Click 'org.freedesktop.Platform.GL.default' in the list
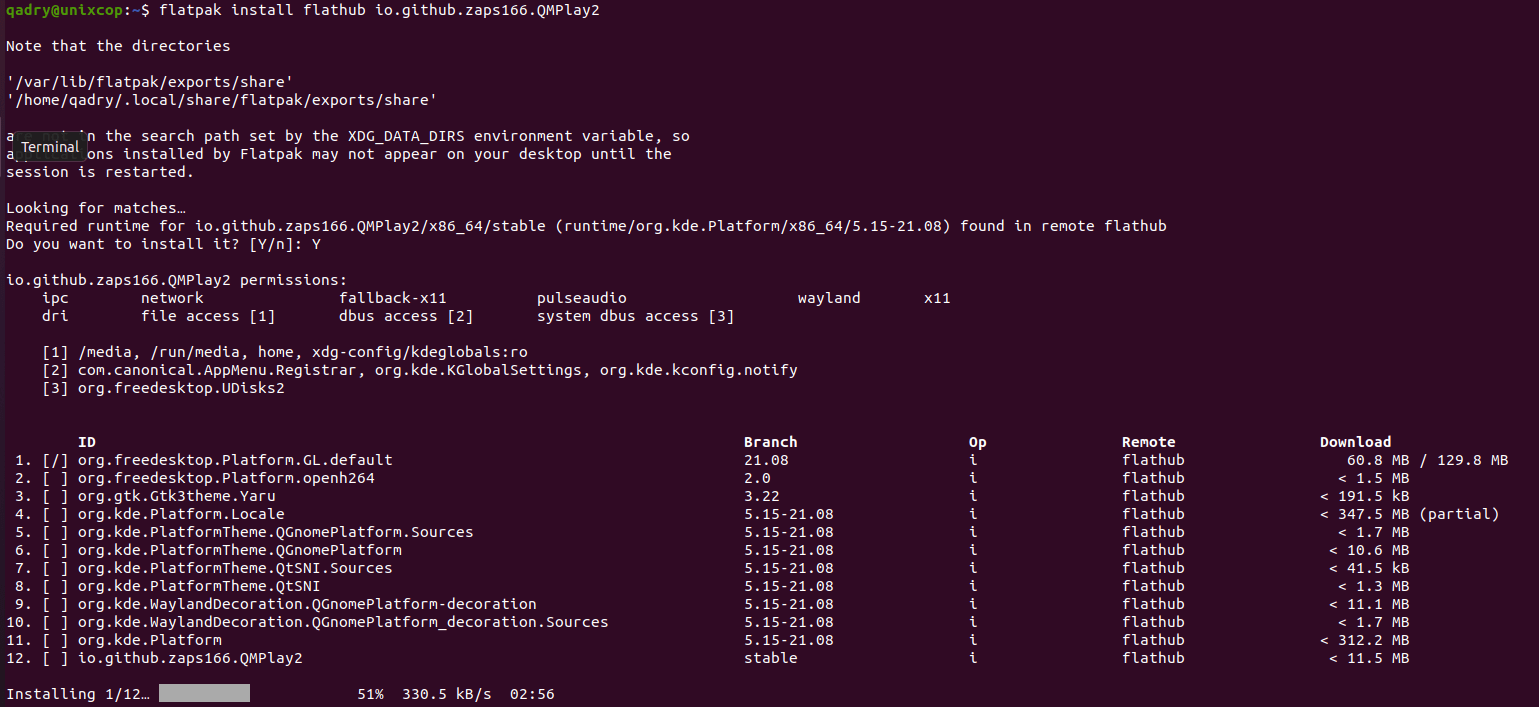Viewport: 1539px width, 707px height. [235, 460]
